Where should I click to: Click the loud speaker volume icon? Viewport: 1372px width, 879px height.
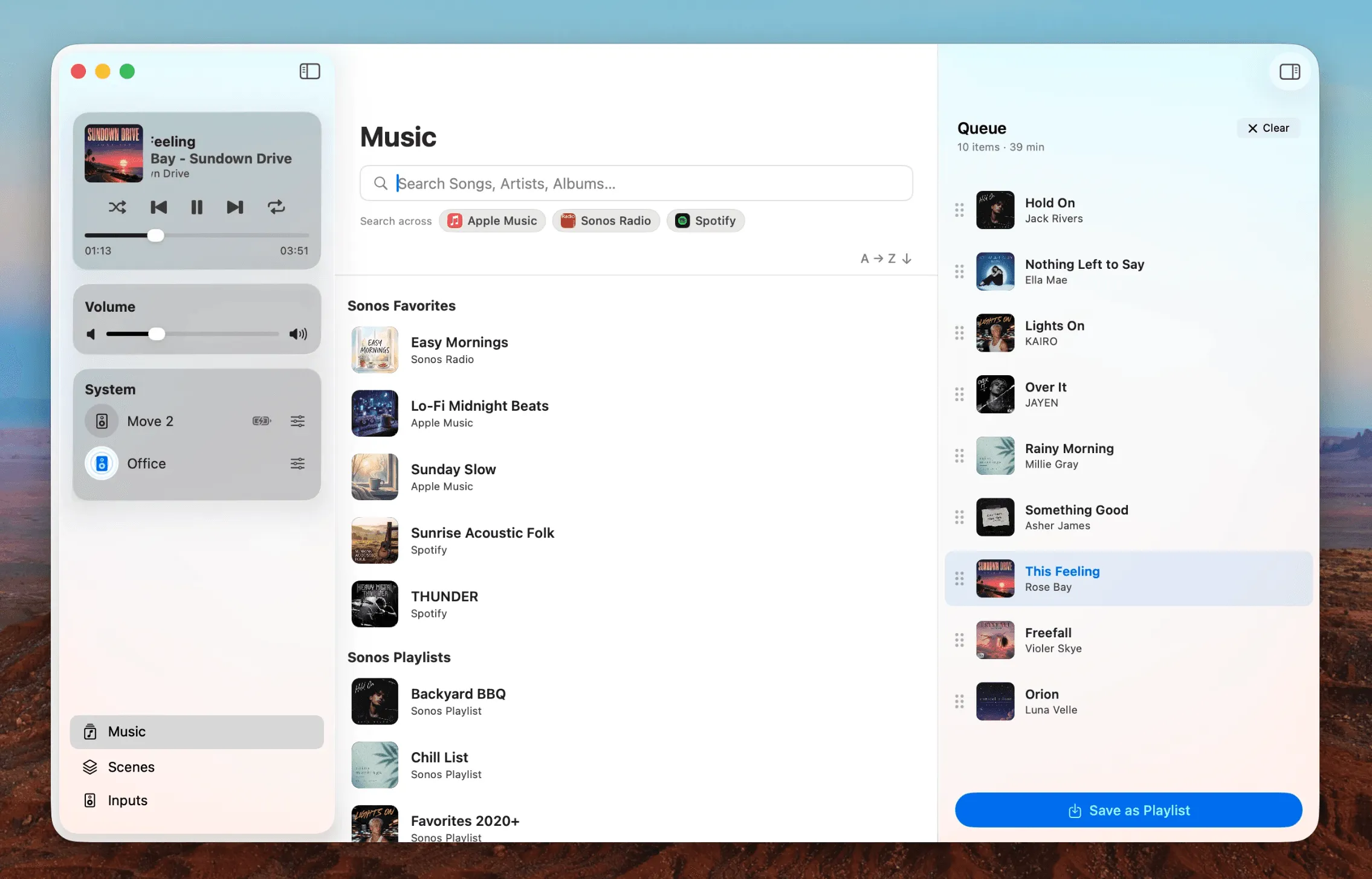pyautogui.click(x=298, y=334)
